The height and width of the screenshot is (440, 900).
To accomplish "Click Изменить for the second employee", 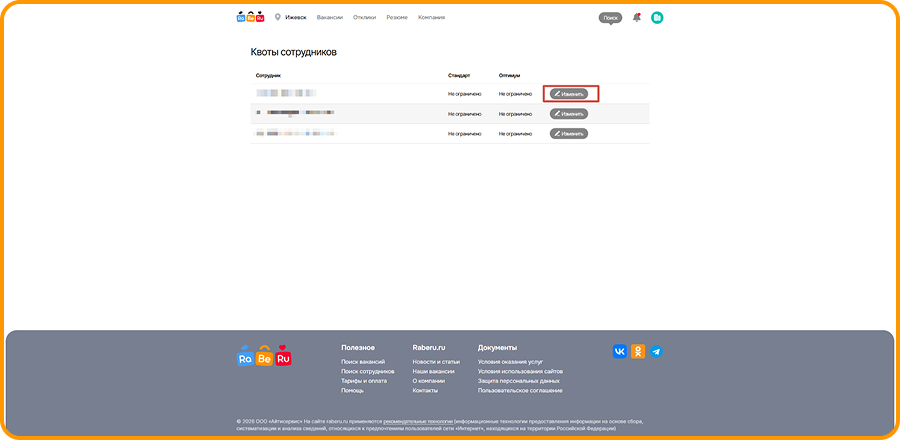I will [x=569, y=114].
